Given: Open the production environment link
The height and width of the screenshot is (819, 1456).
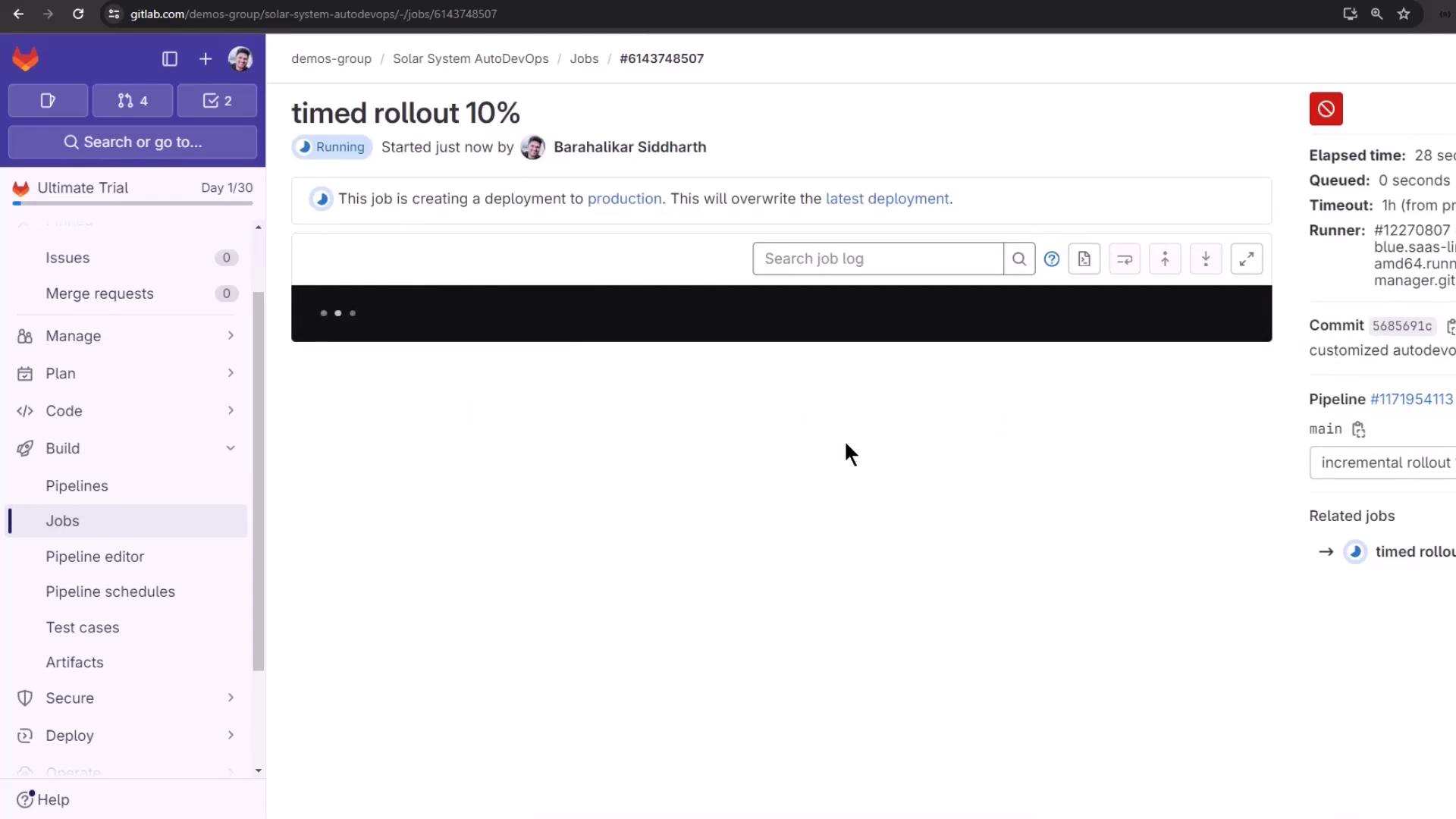Looking at the screenshot, I should tap(624, 199).
